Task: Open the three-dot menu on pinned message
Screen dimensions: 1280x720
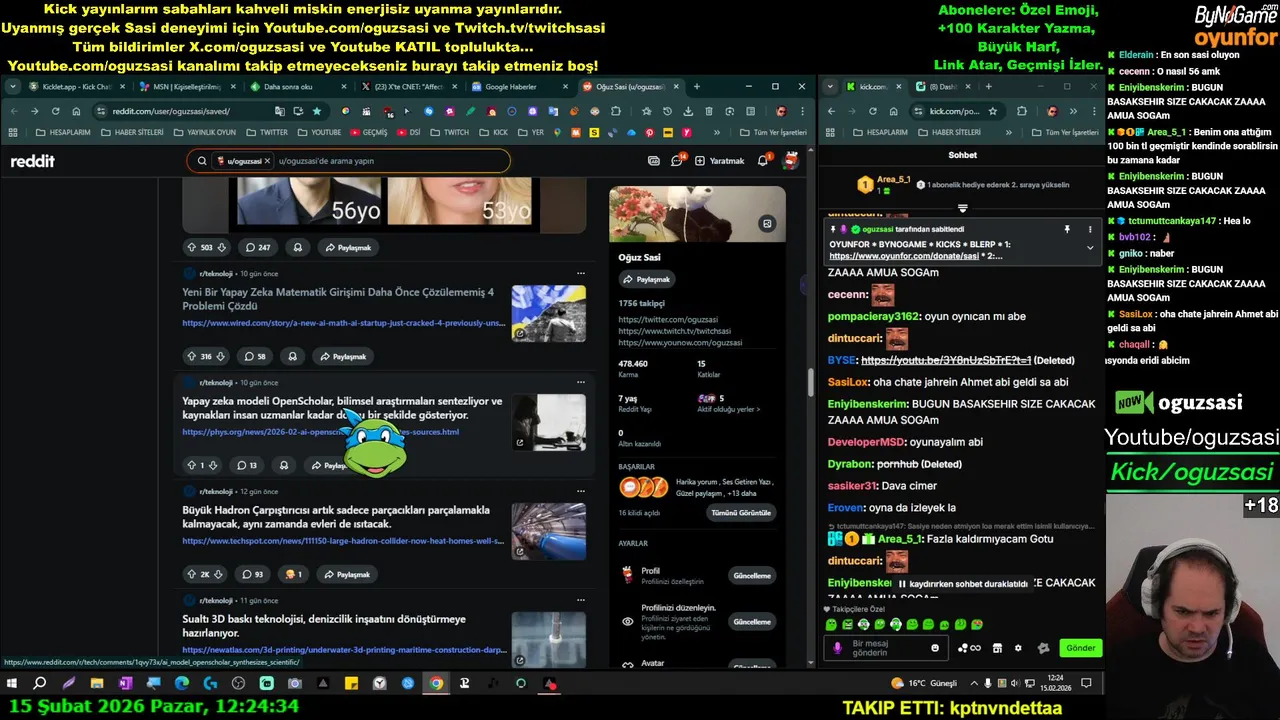Action: click(x=1089, y=229)
